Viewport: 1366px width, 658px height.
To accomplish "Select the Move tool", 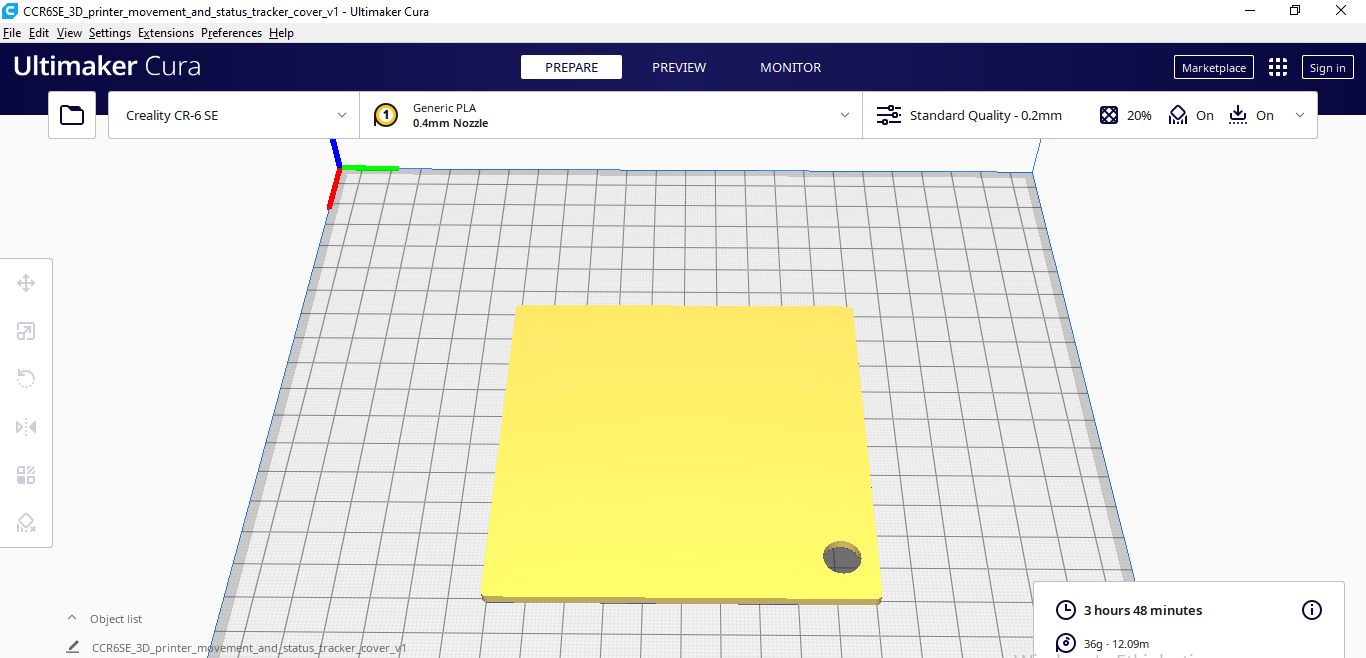I will (x=26, y=283).
